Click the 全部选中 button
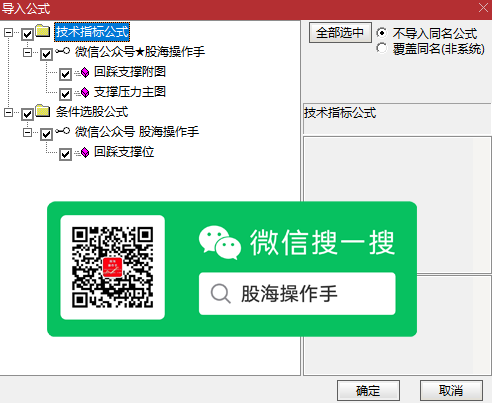 [340, 33]
